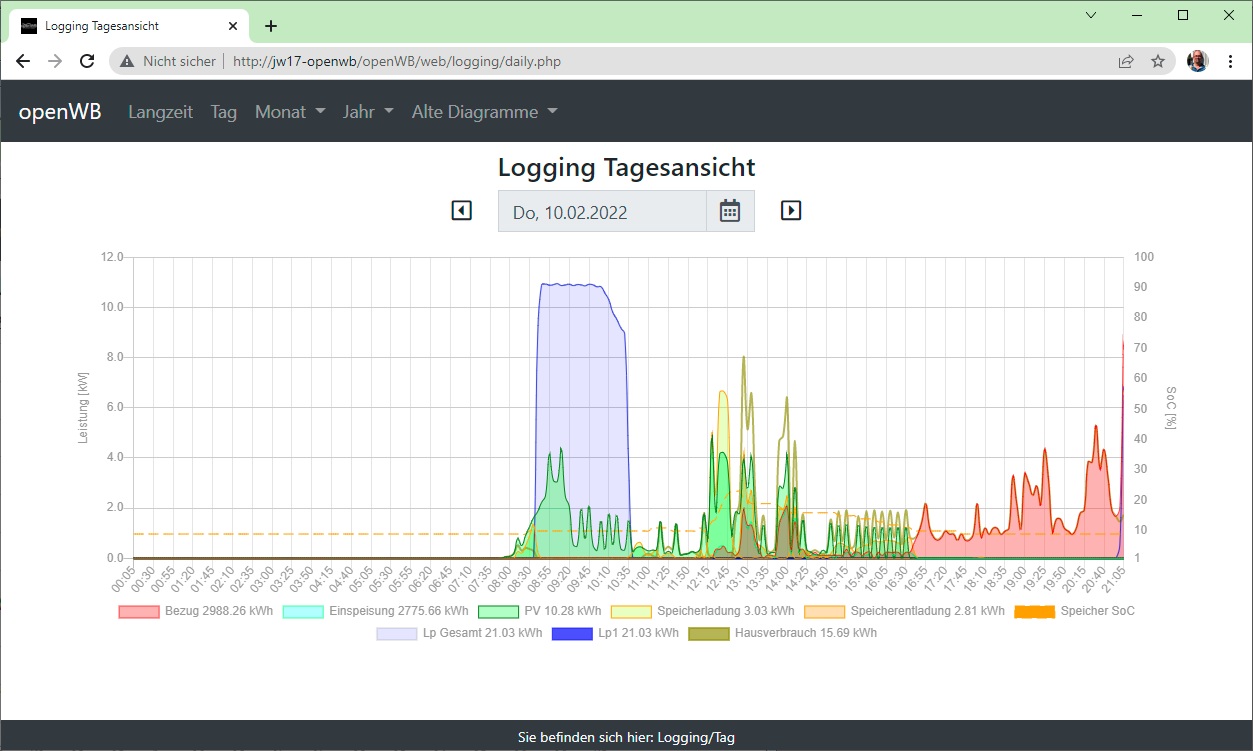Go to the previous day arrow

coord(461,211)
